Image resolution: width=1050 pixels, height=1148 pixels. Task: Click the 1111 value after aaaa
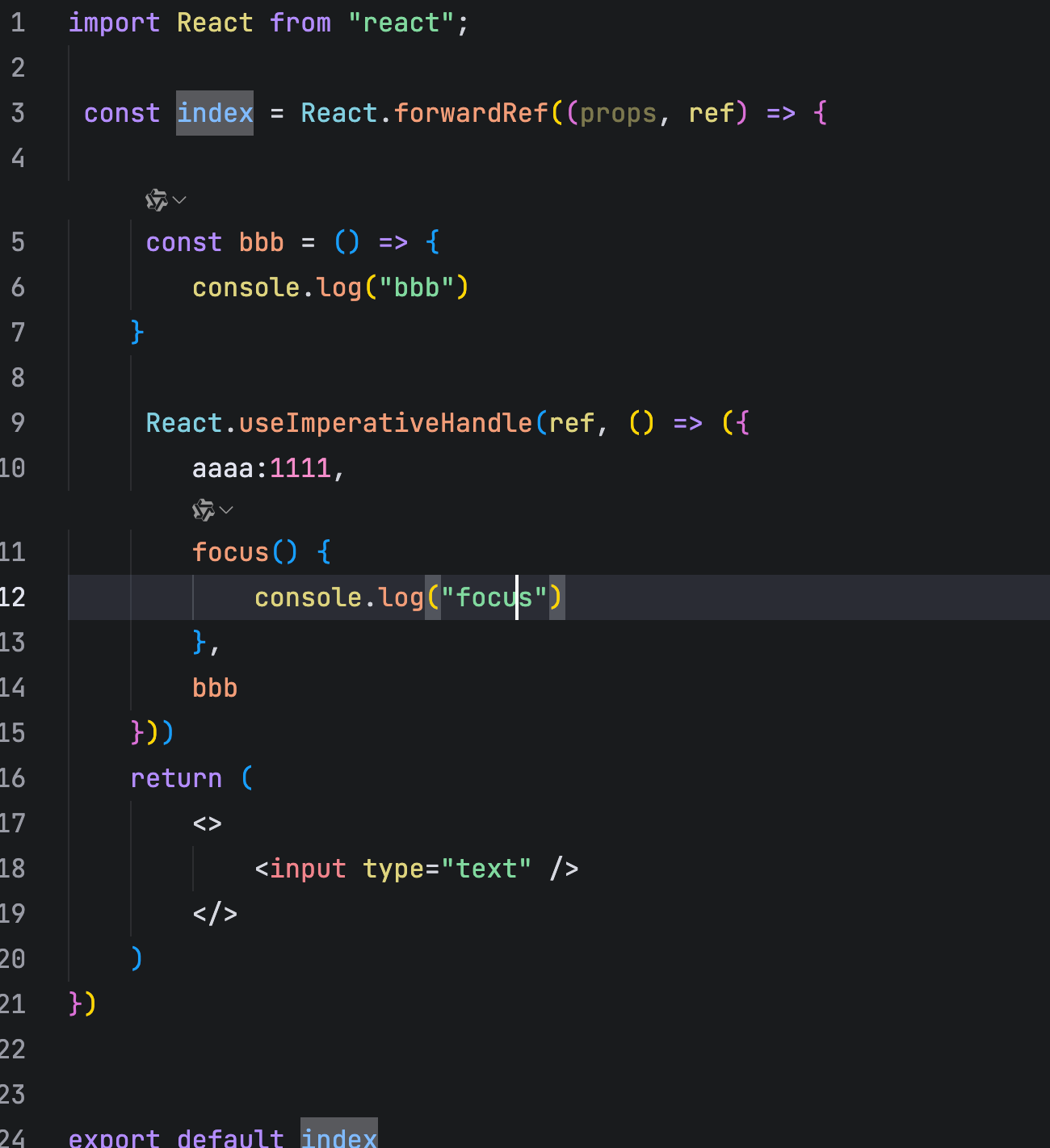(x=300, y=468)
